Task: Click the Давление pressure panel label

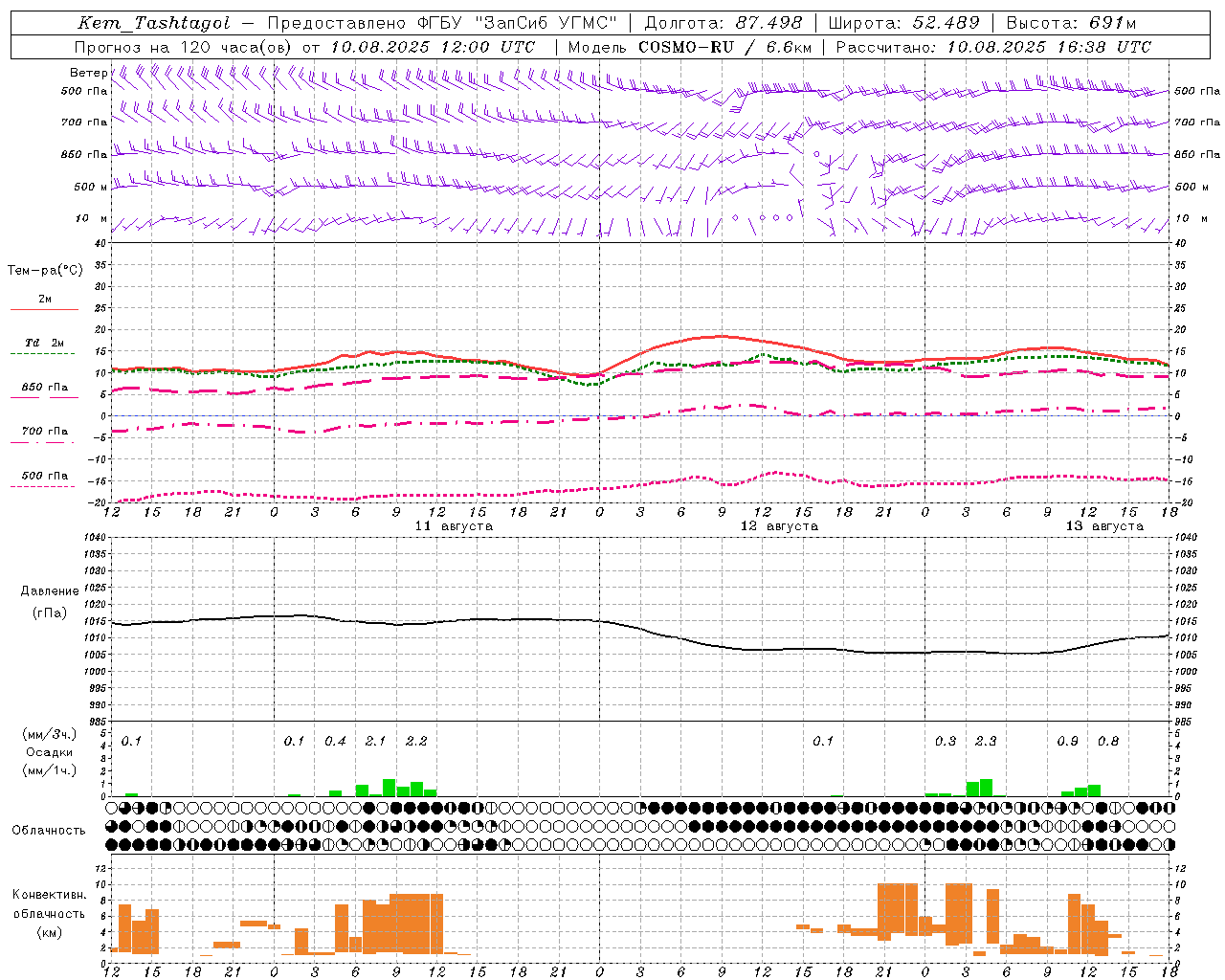Action: pos(49,591)
